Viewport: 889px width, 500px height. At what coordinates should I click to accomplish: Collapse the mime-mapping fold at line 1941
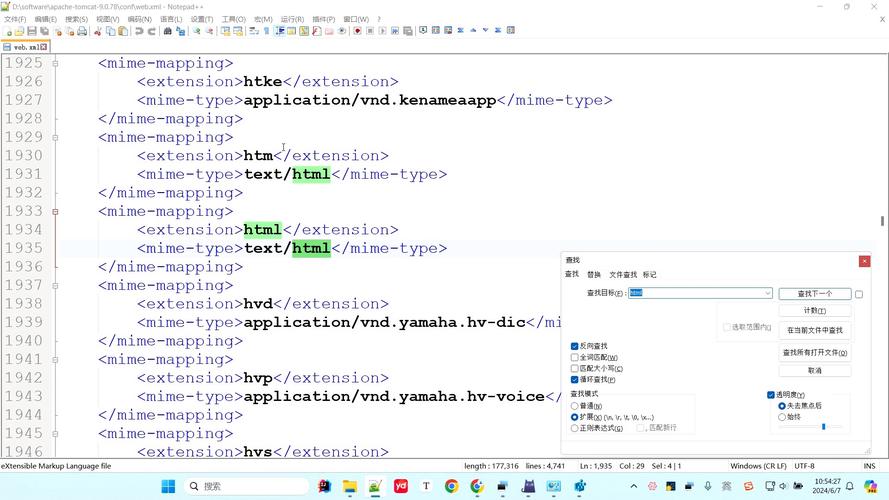[x=55, y=359]
